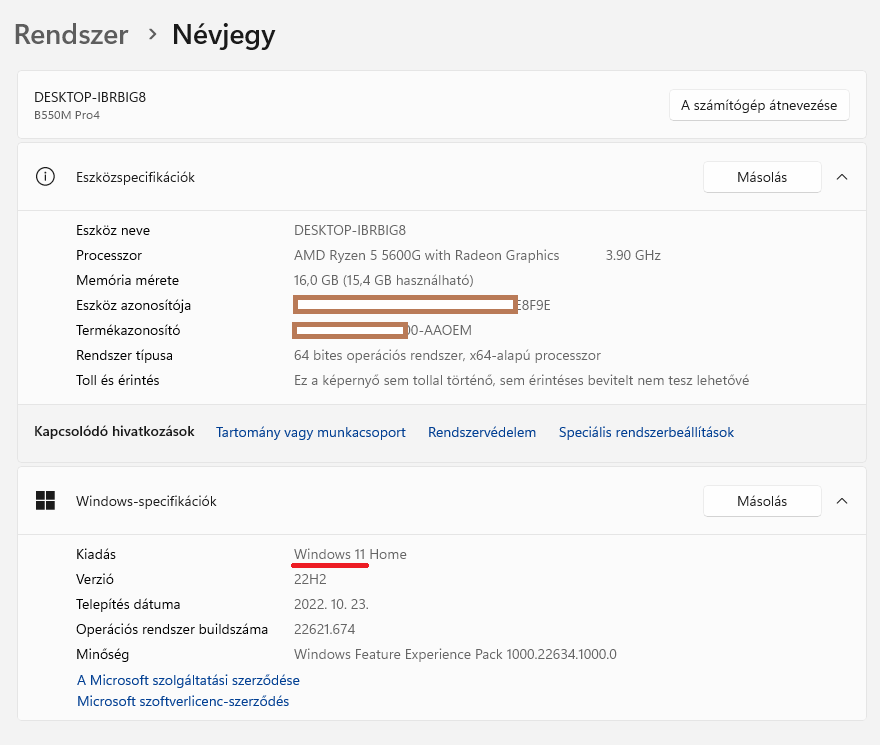
Task: Click the Minőség label
Action: tap(102, 654)
